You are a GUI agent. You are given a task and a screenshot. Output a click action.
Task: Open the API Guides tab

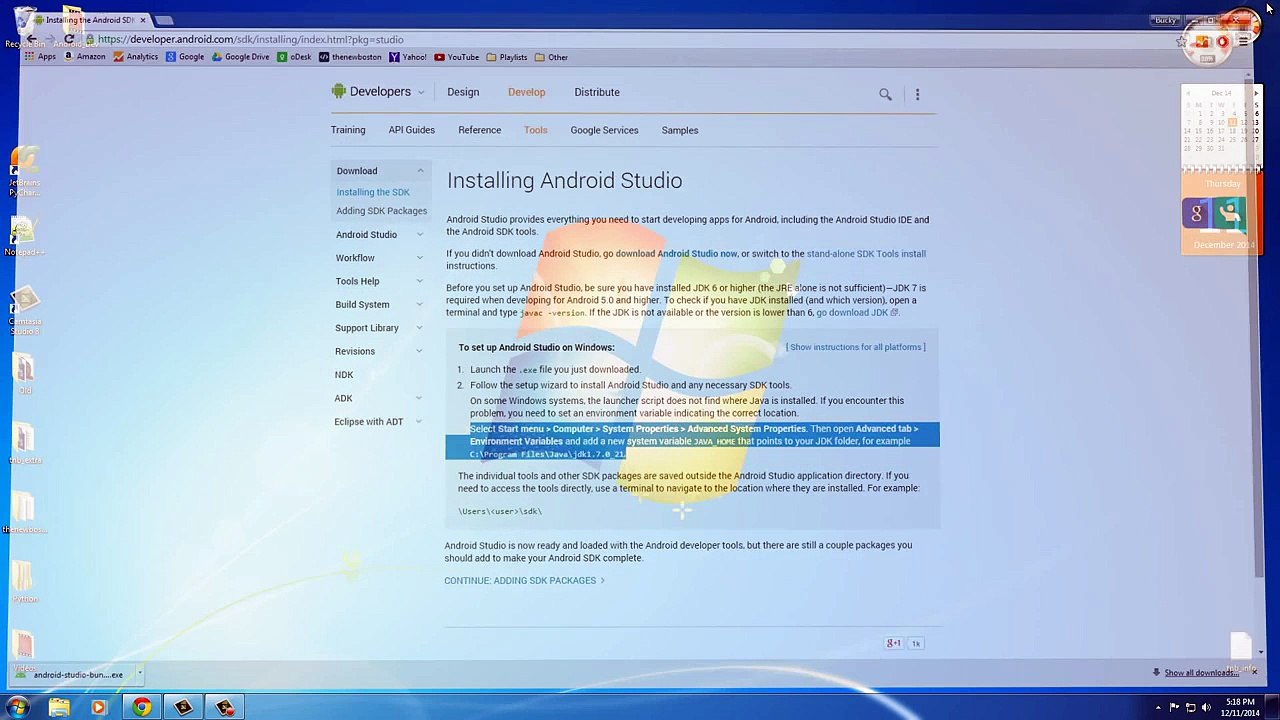412,130
